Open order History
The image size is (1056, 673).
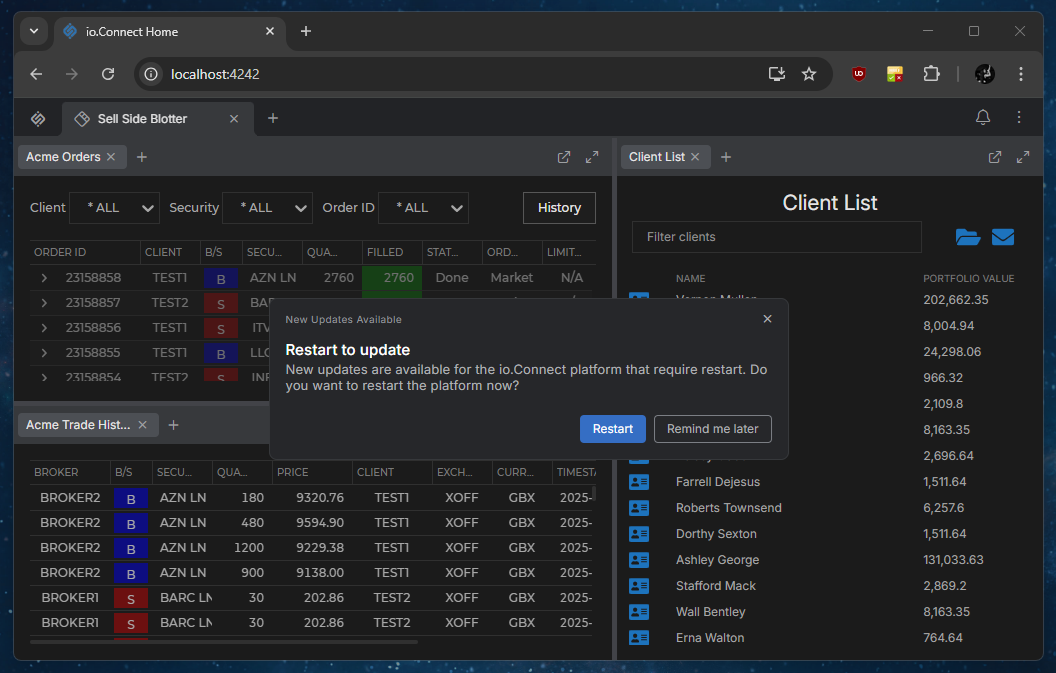559,207
